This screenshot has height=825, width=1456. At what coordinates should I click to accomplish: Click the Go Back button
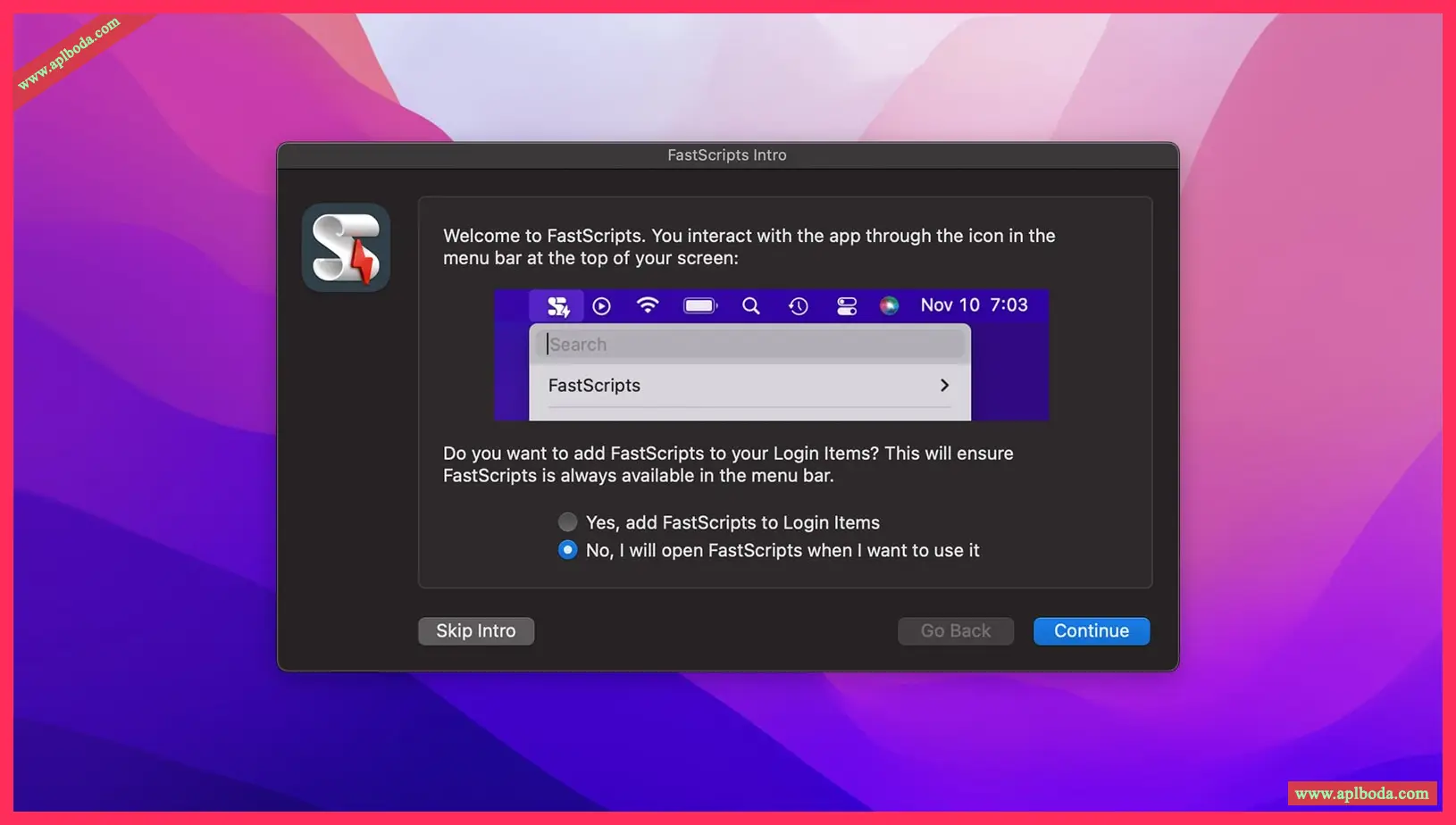click(955, 631)
